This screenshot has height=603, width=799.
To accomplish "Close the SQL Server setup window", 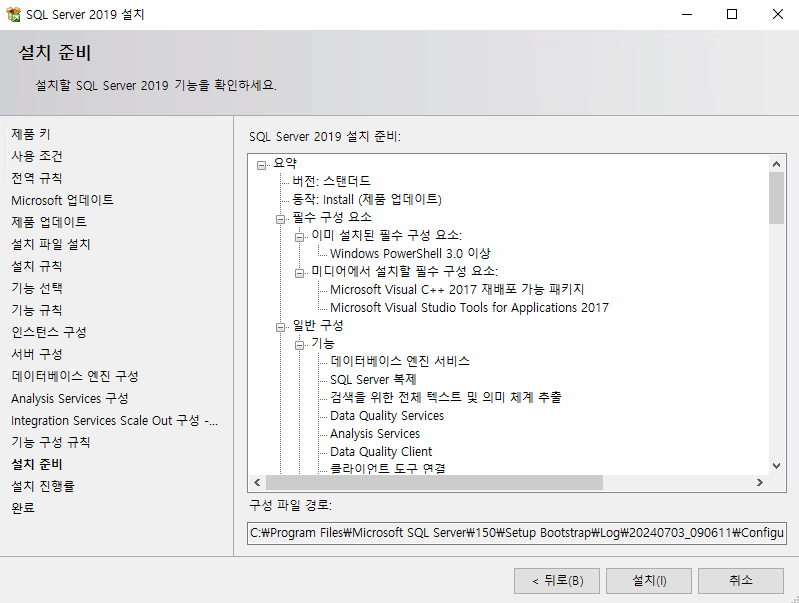I will pyautogui.click(x=777, y=14).
